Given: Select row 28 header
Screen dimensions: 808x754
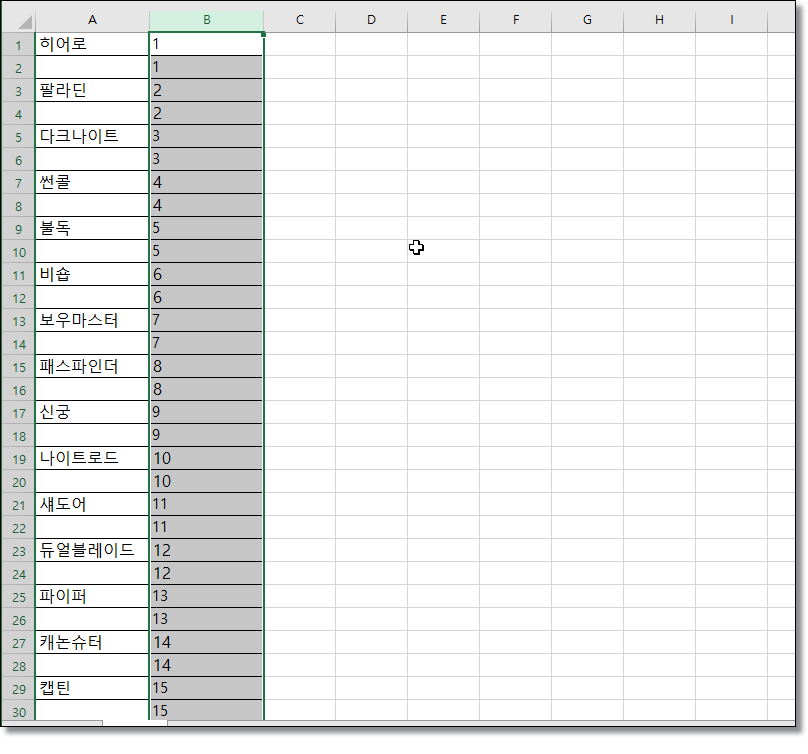Looking at the screenshot, I should (x=19, y=665).
